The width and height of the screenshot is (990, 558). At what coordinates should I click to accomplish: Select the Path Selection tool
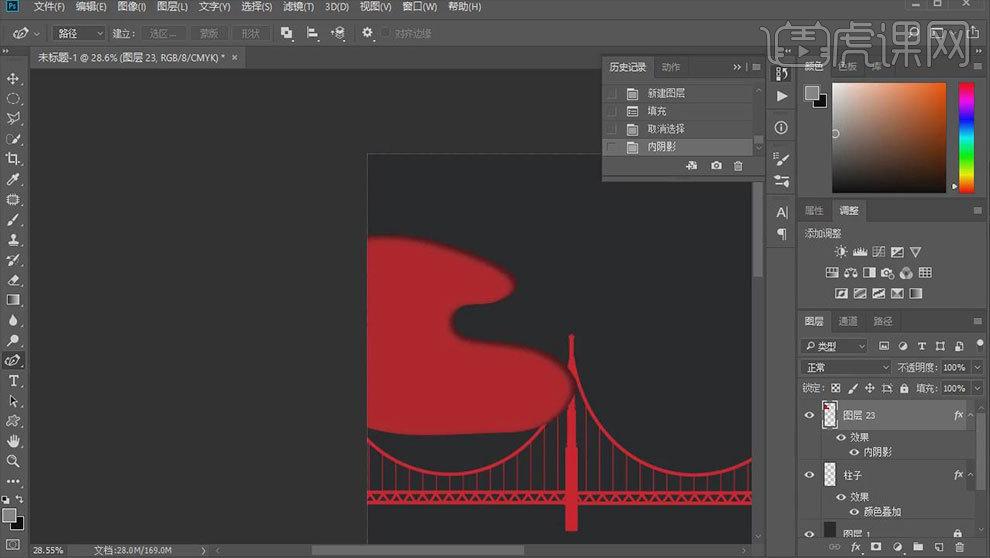click(13, 401)
